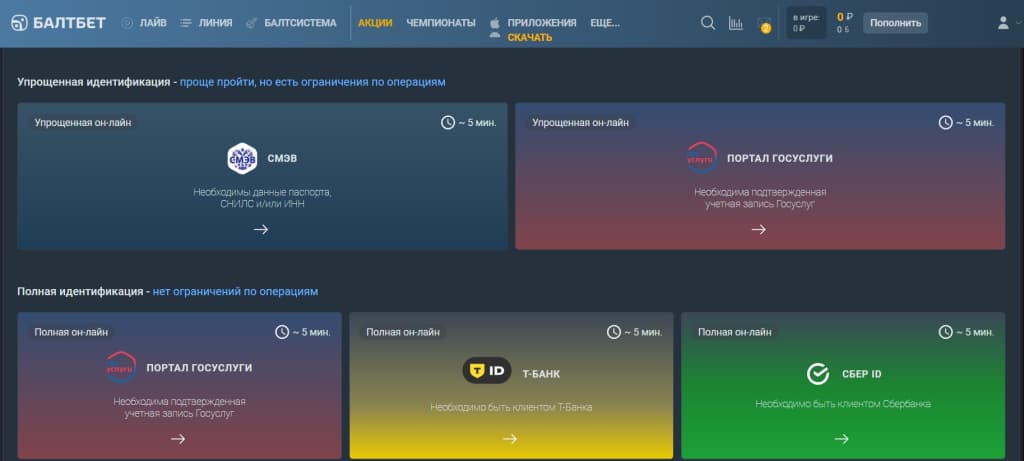Click 'Необходимо быть клиентом Сбербанка' text
1024x461 pixels.
pos(843,404)
